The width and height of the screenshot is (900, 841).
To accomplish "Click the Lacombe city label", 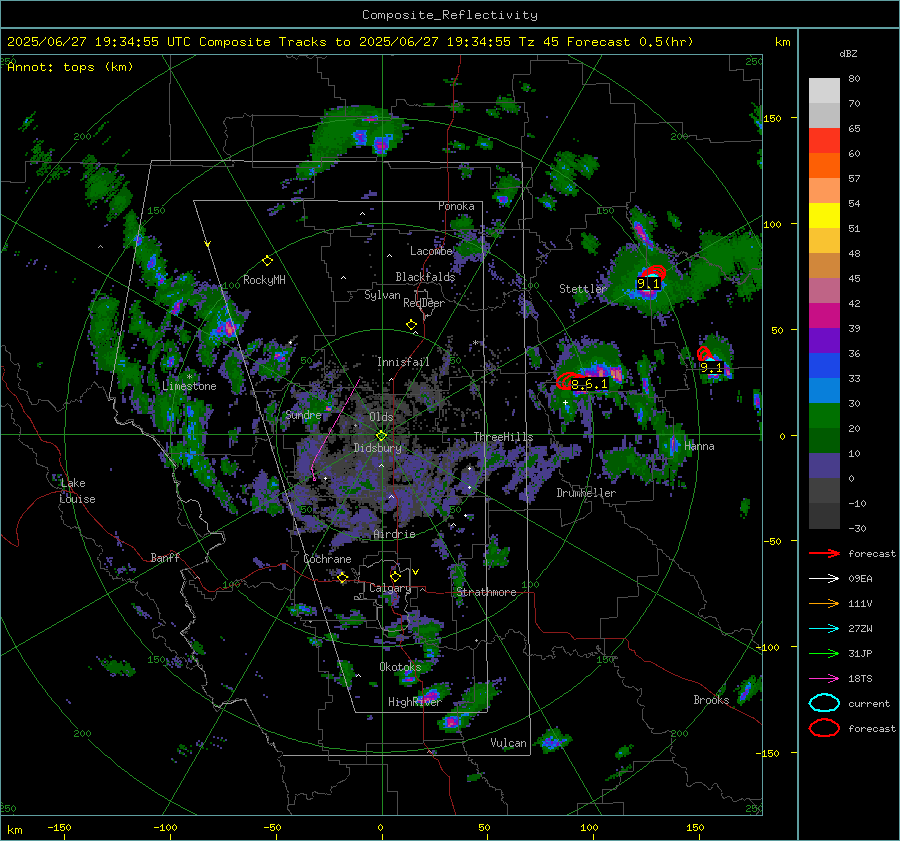I will pos(431,251).
